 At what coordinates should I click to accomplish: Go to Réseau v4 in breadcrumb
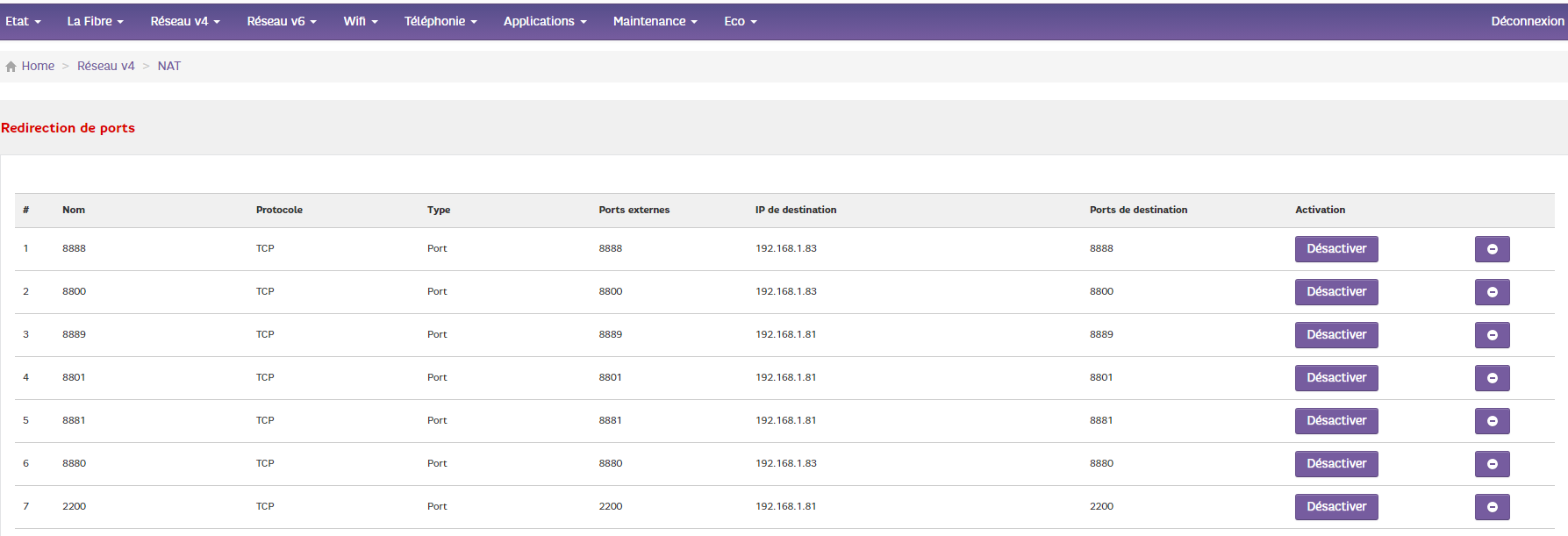click(106, 66)
